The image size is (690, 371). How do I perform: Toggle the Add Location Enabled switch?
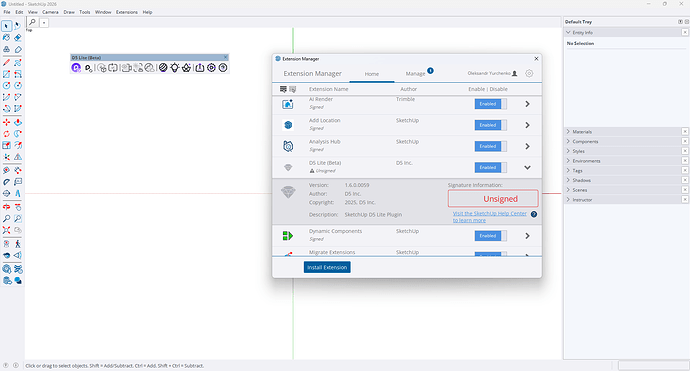point(490,125)
